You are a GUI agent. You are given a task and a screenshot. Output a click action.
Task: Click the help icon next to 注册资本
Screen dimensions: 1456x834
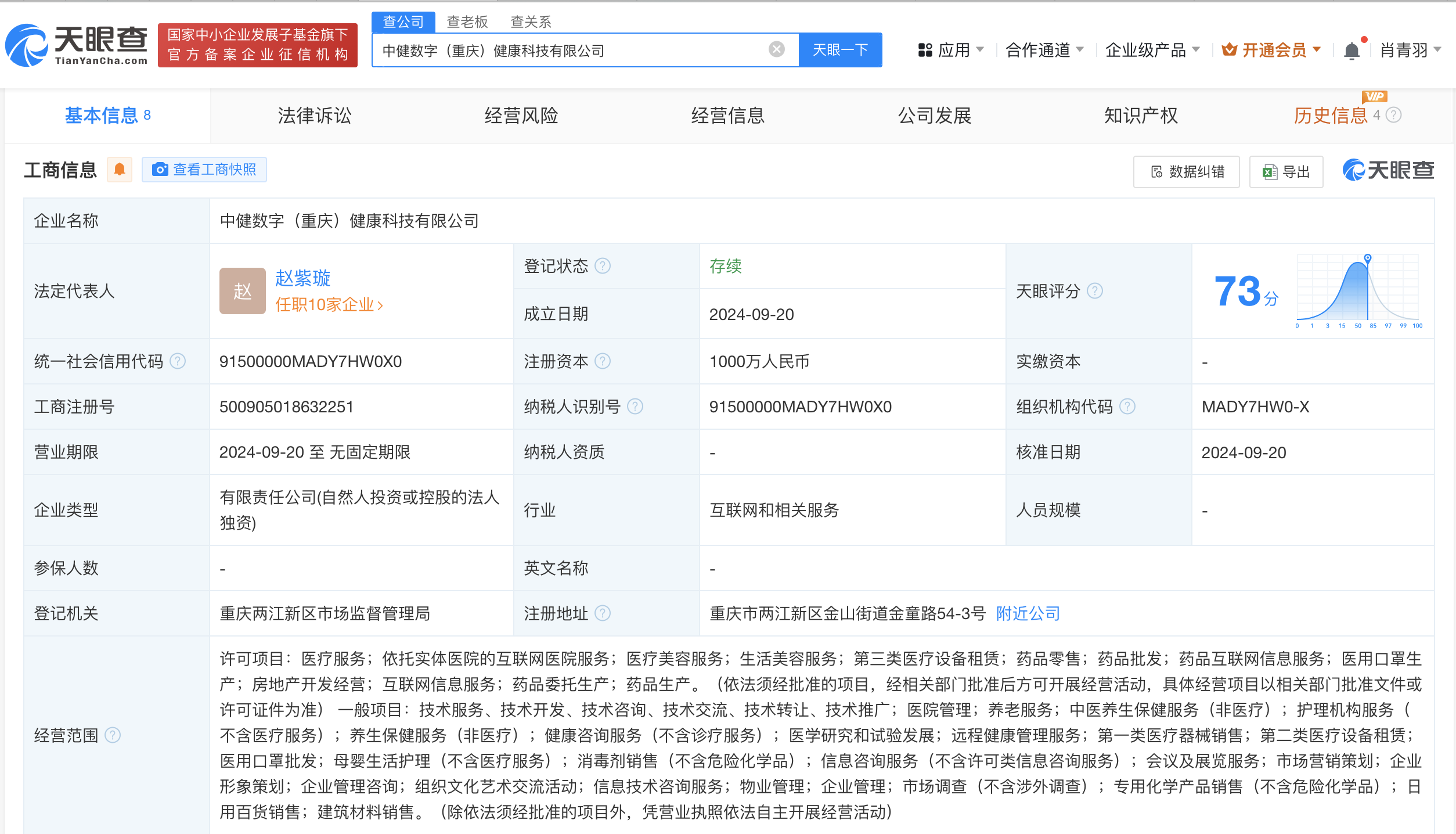coord(604,361)
